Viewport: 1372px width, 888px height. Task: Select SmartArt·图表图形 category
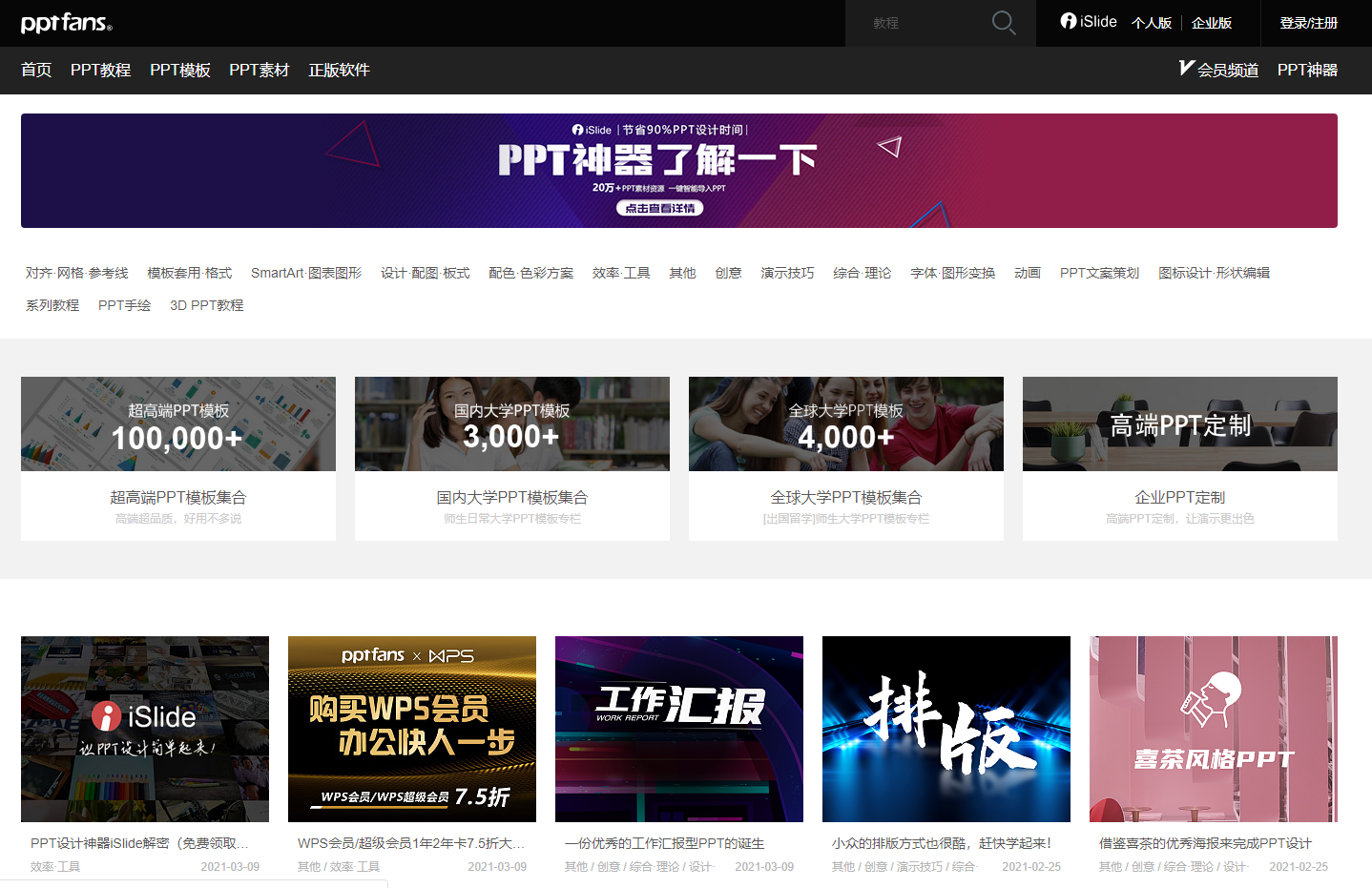(306, 273)
